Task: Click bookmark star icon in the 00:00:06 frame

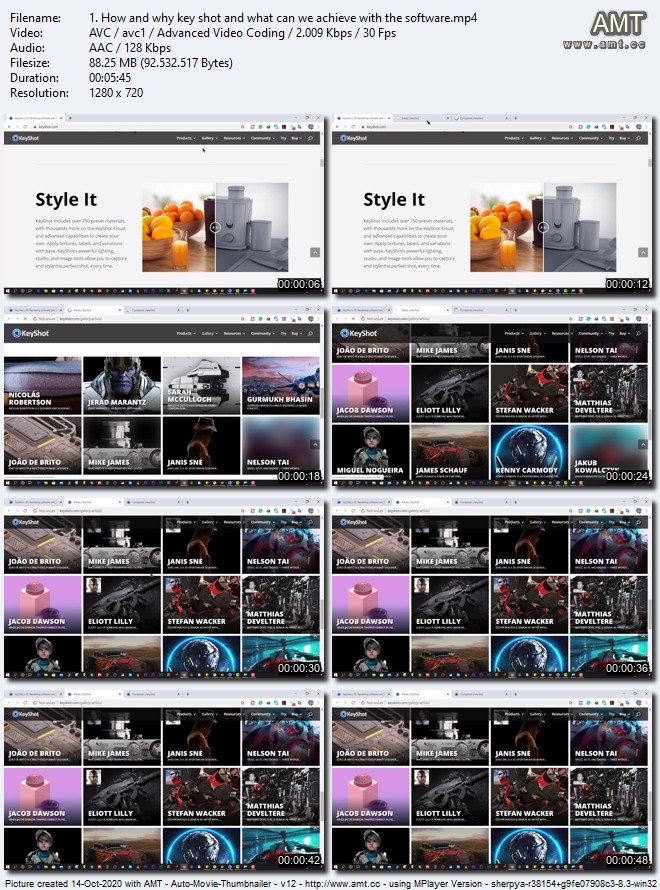Action: [243, 127]
